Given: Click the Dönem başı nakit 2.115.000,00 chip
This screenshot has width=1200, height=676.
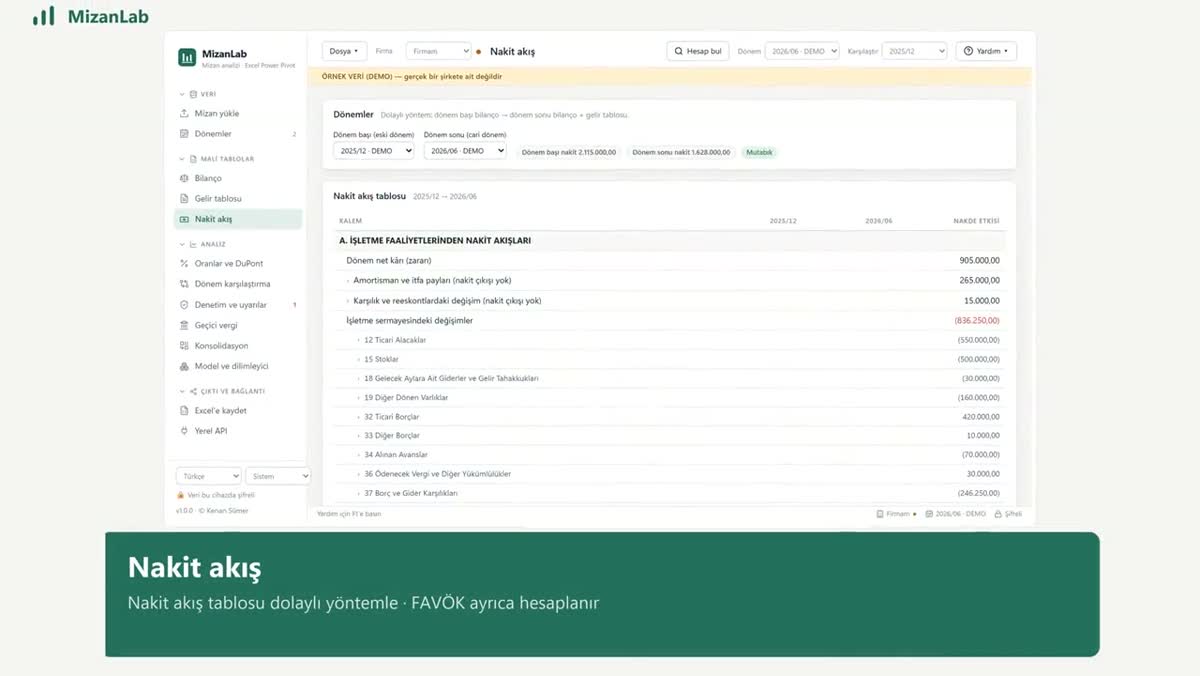Looking at the screenshot, I should click(569, 152).
